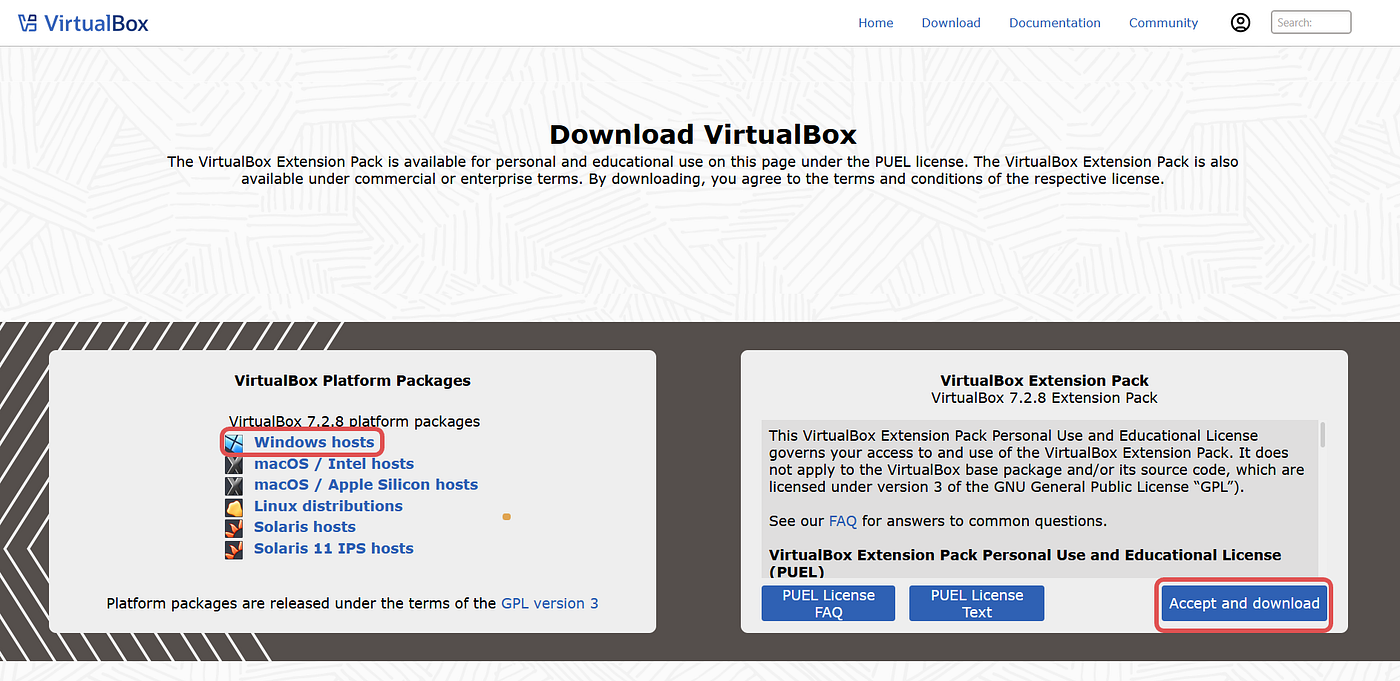Click the VirtualBox 7.2.8 platform packages text
Image resolution: width=1400 pixels, height=681 pixels.
(354, 421)
